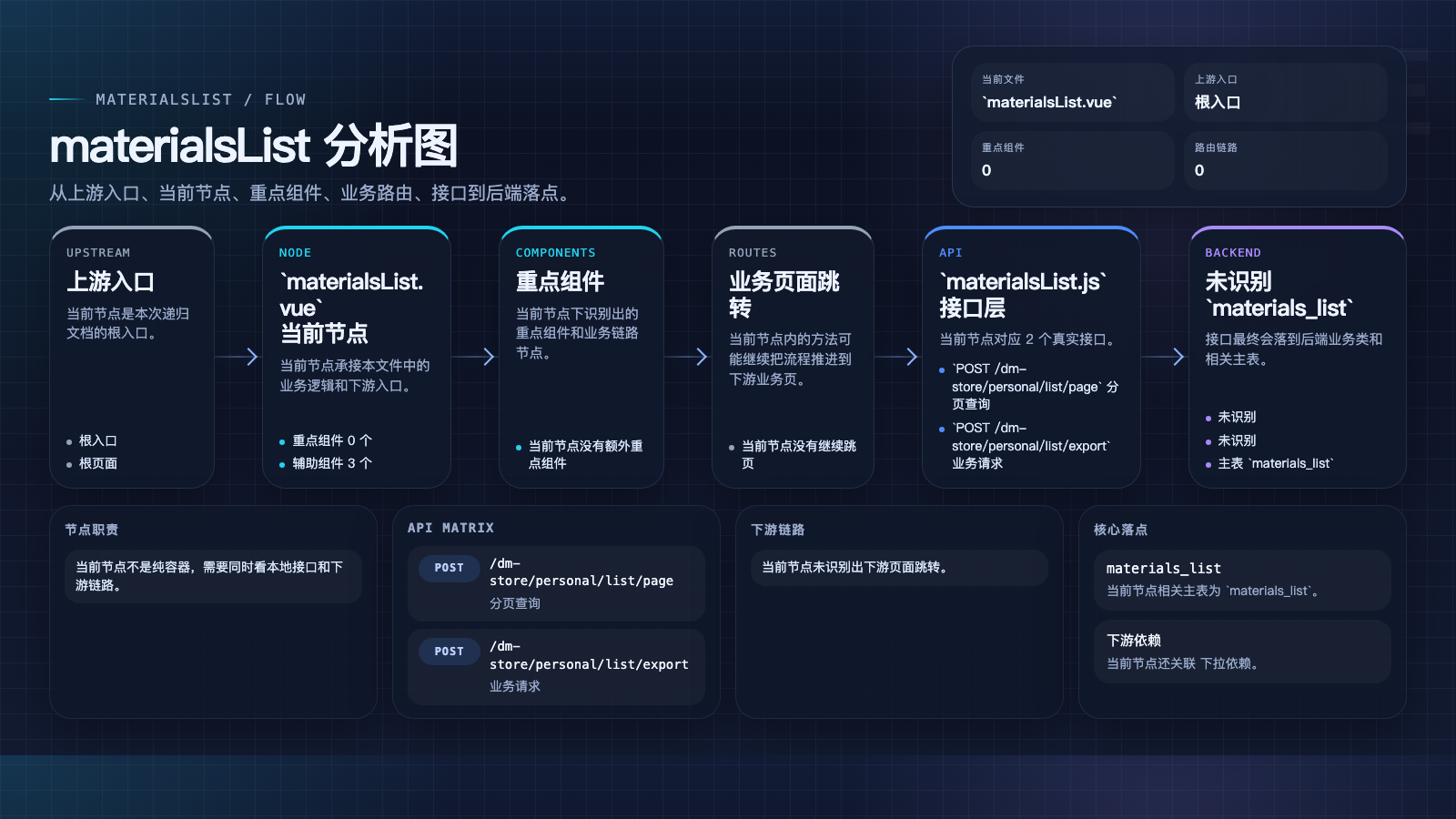Select the 重点组件 0 summary card

pyautogui.click(x=1072, y=160)
